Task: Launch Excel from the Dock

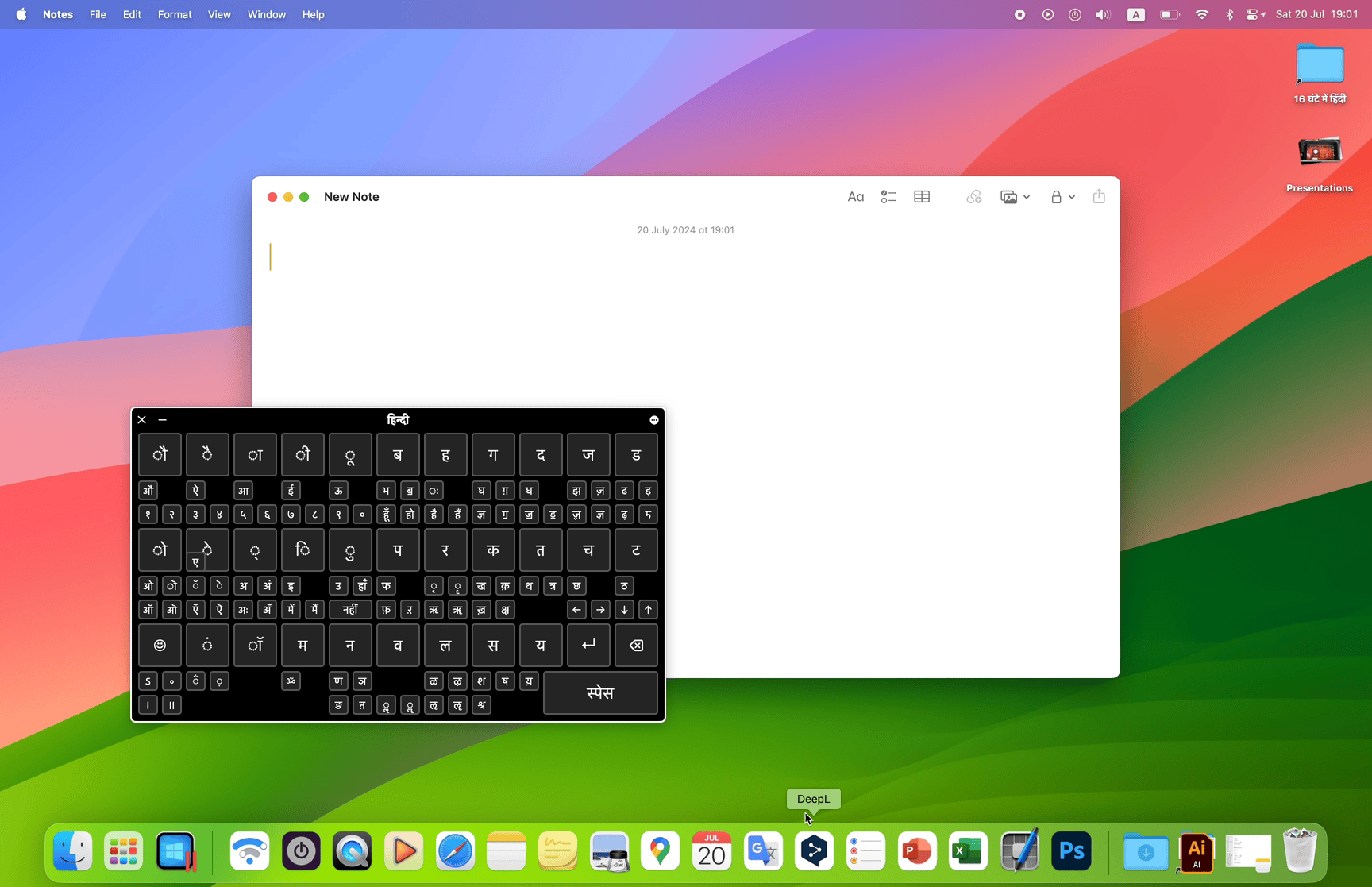Action: (968, 851)
